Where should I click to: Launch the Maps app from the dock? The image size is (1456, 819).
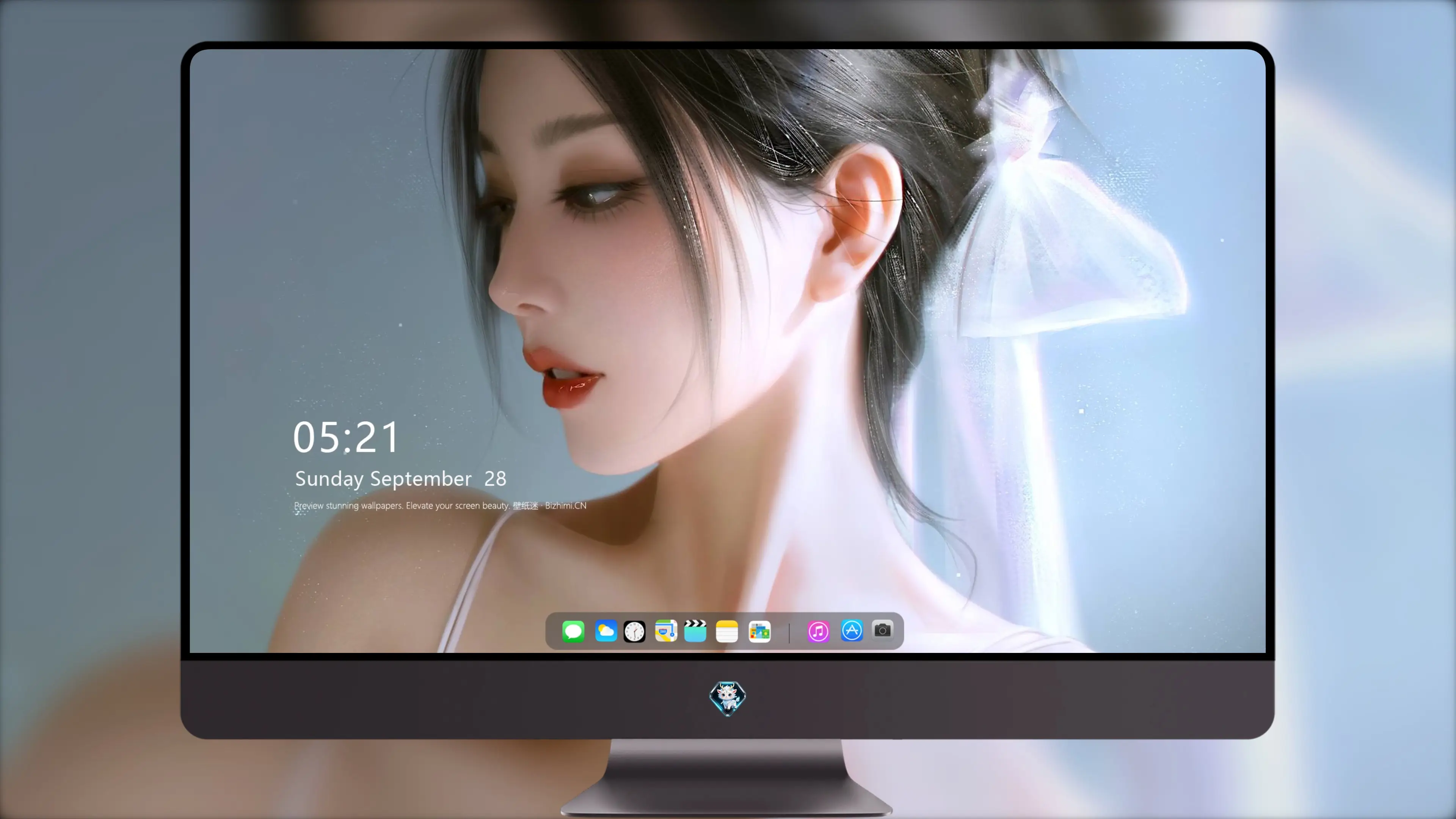[x=666, y=631]
